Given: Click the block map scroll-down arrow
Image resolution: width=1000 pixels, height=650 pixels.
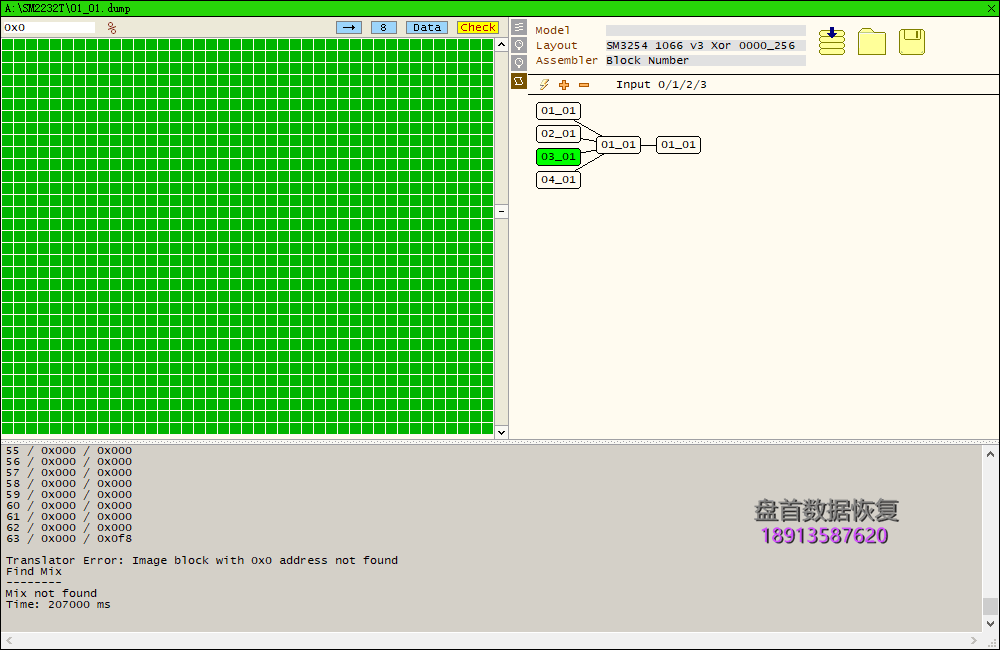Looking at the screenshot, I should 501,432.
